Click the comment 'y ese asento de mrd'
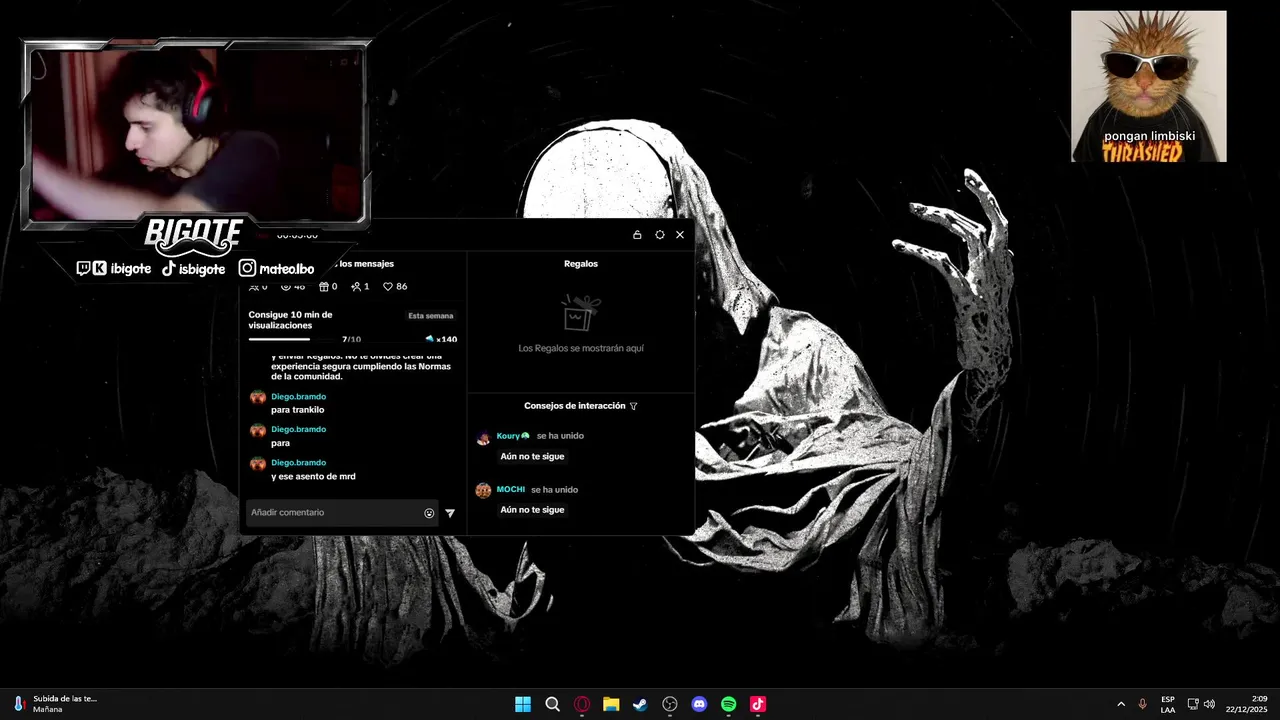 point(313,476)
